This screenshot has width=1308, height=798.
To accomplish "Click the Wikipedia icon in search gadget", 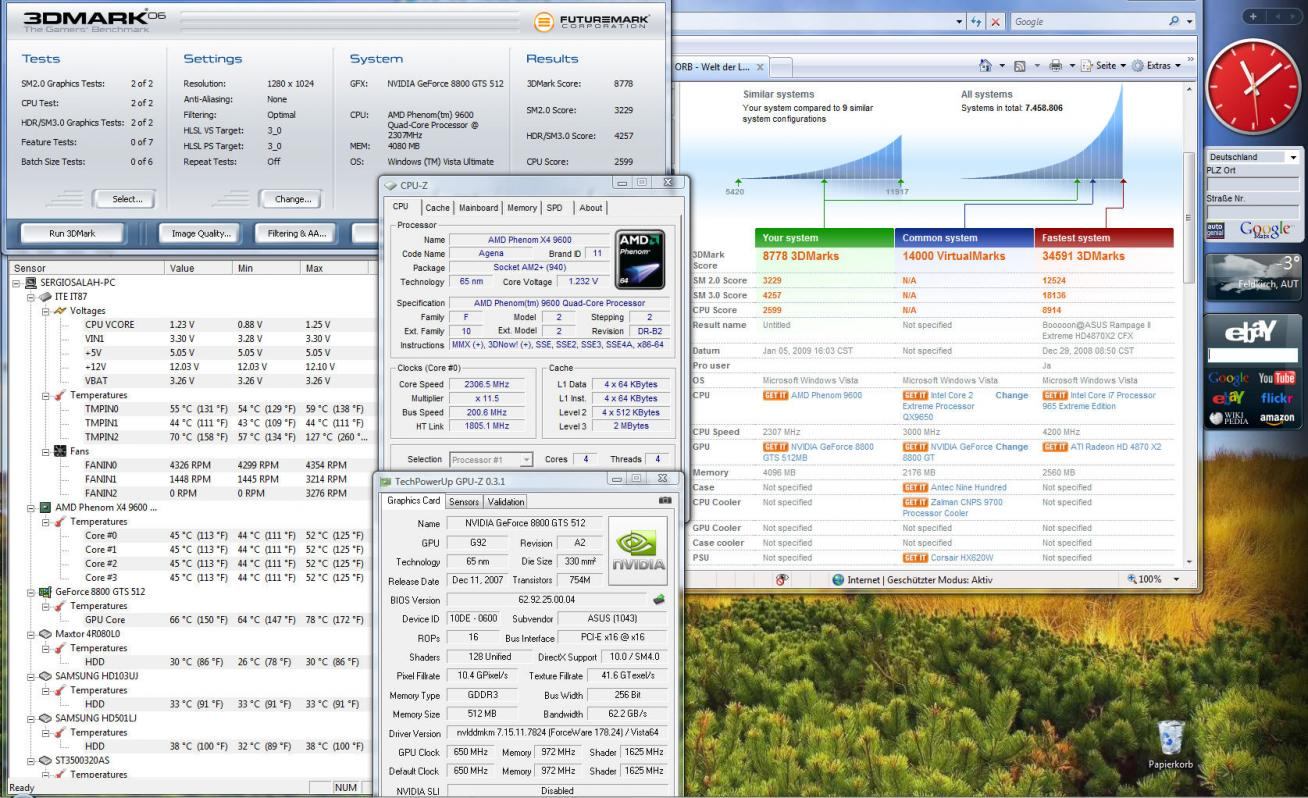I will 1227,418.
